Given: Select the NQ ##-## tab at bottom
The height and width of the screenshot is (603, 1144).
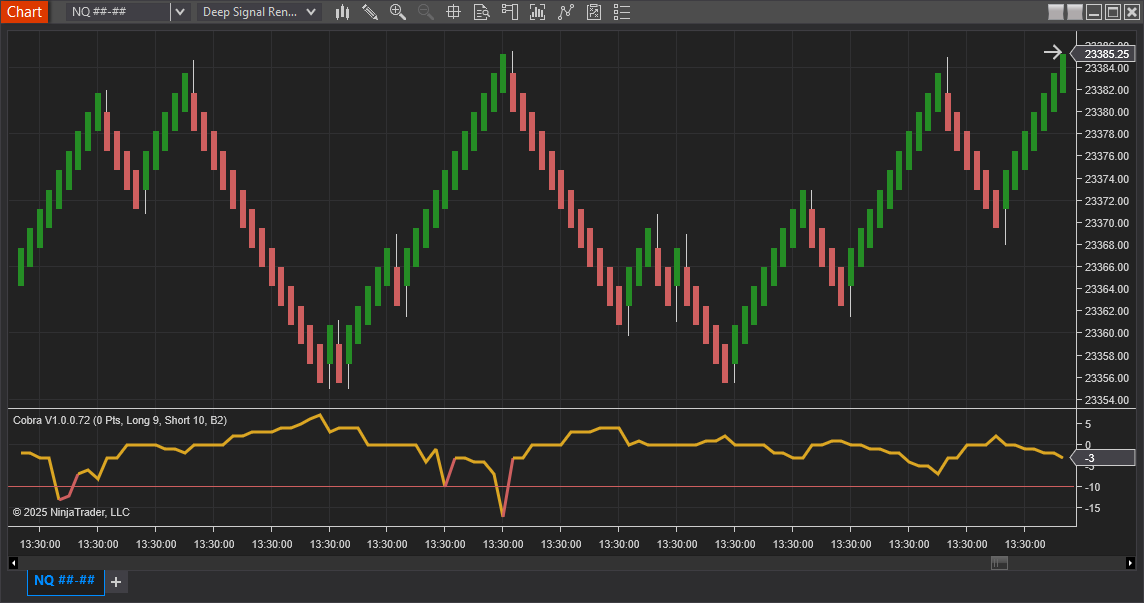Looking at the screenshot, I should coord(65,581).
